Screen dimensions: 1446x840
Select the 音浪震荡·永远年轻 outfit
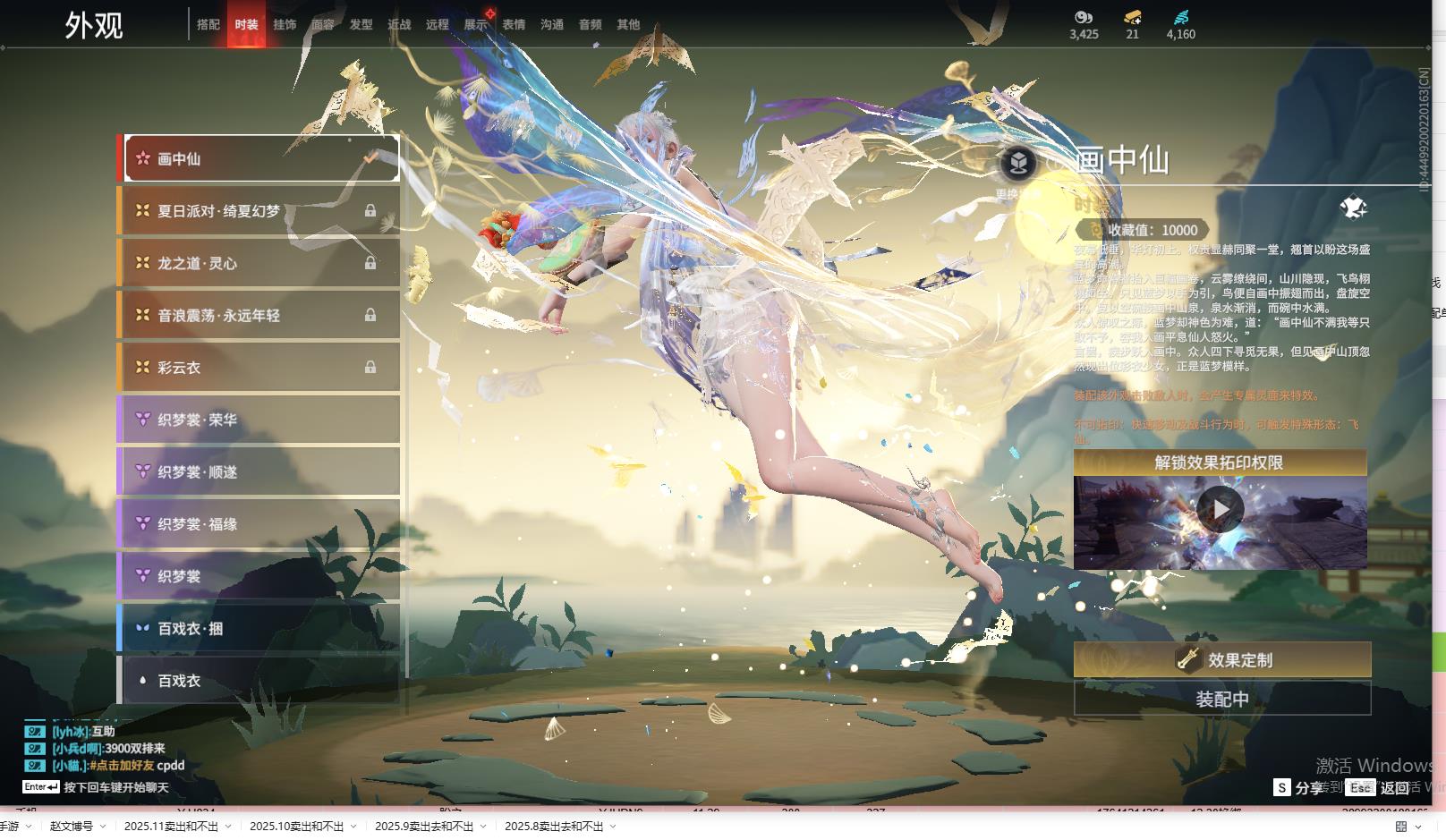click(x=259, y=315)
